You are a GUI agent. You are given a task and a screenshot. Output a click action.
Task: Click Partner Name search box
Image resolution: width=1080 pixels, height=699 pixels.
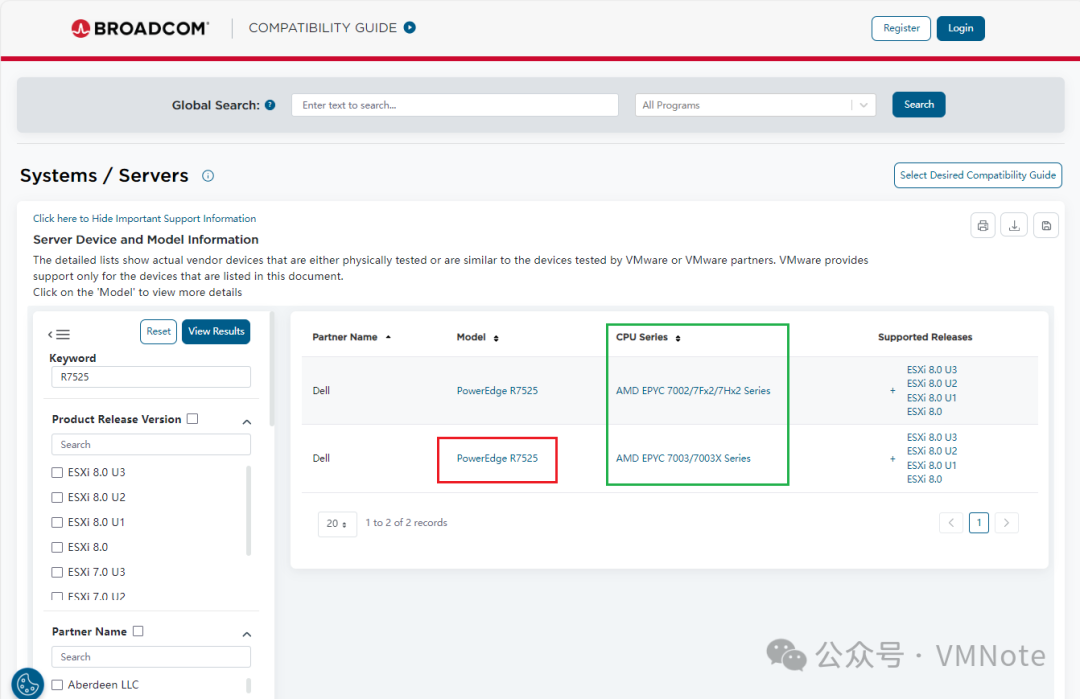click(x=151, y=656)
